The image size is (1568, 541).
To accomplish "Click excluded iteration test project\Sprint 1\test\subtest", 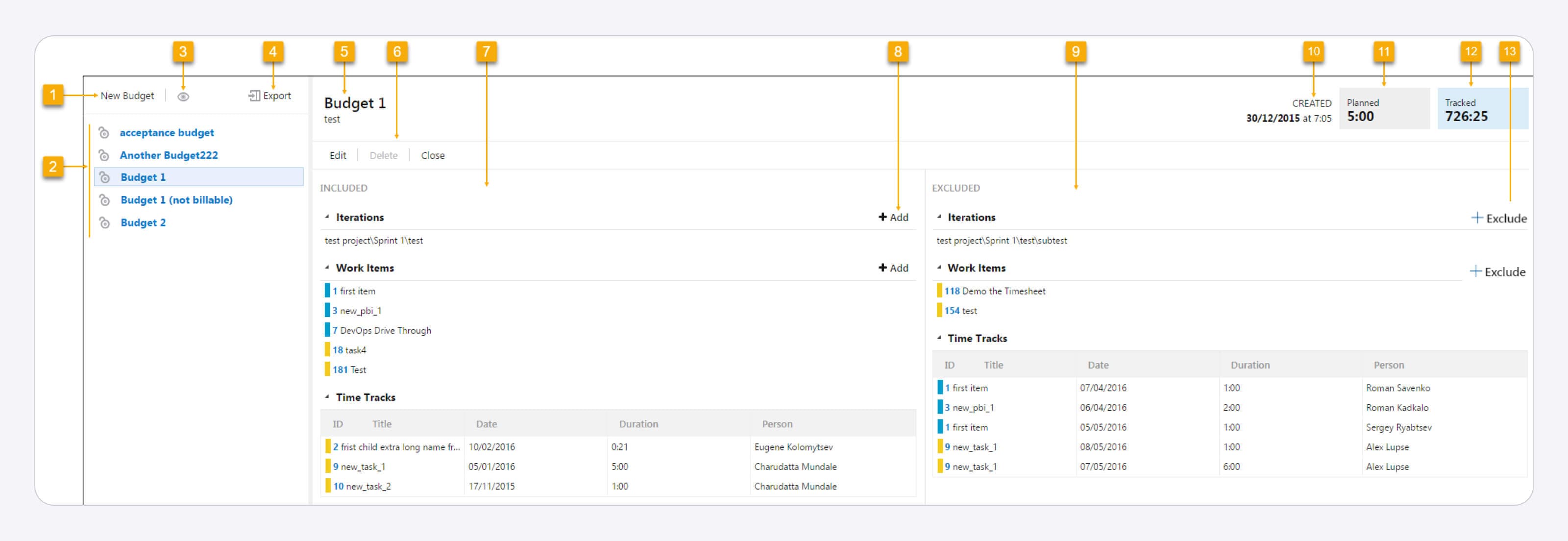I will [1001, 241].
